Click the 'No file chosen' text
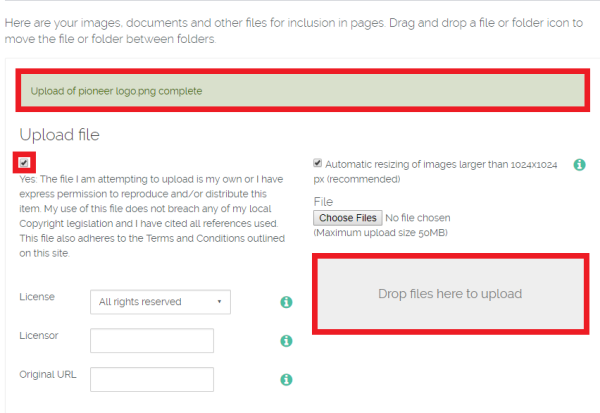 pos(418,218)
